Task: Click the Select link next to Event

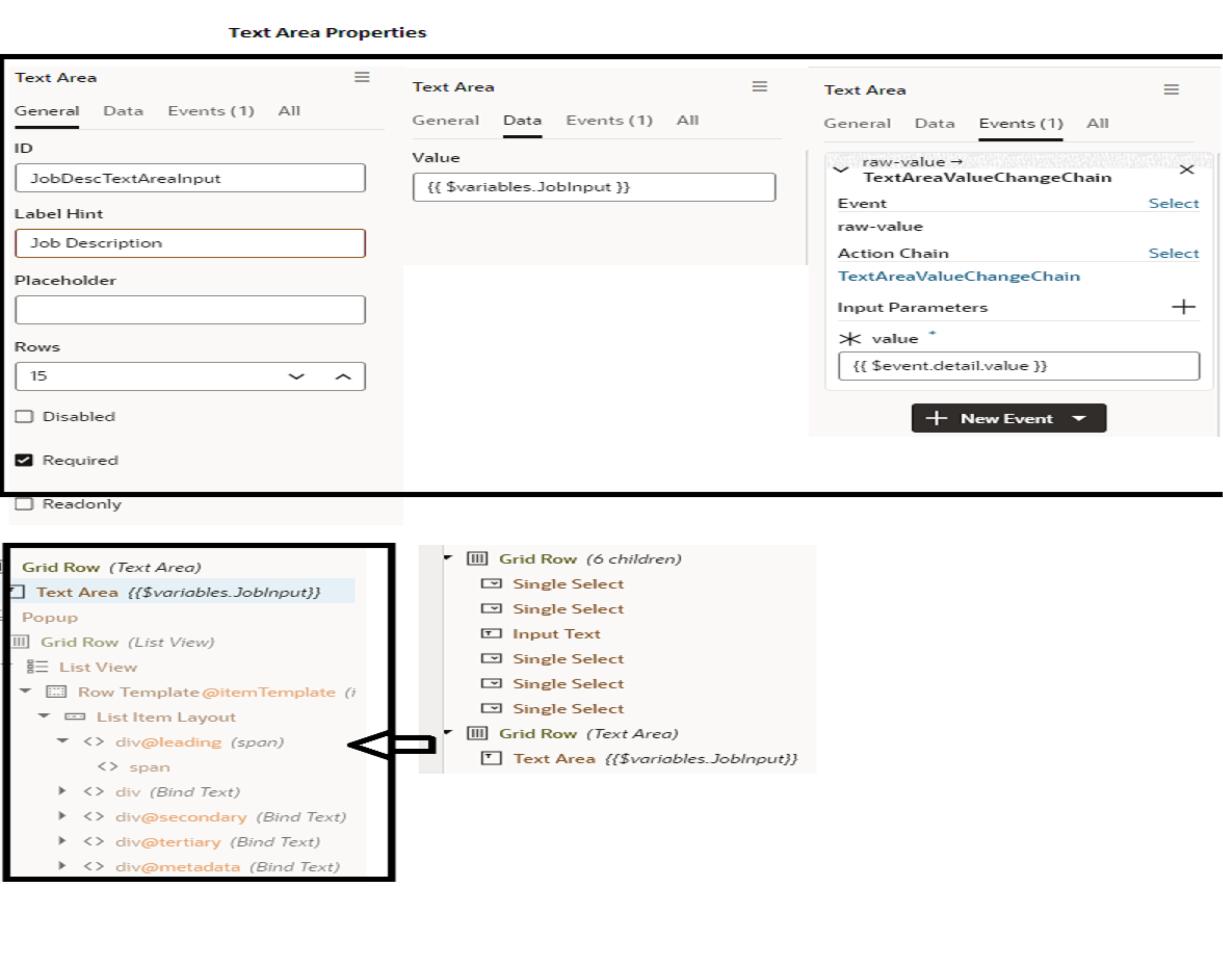Action: click(x=1174, y=203)
